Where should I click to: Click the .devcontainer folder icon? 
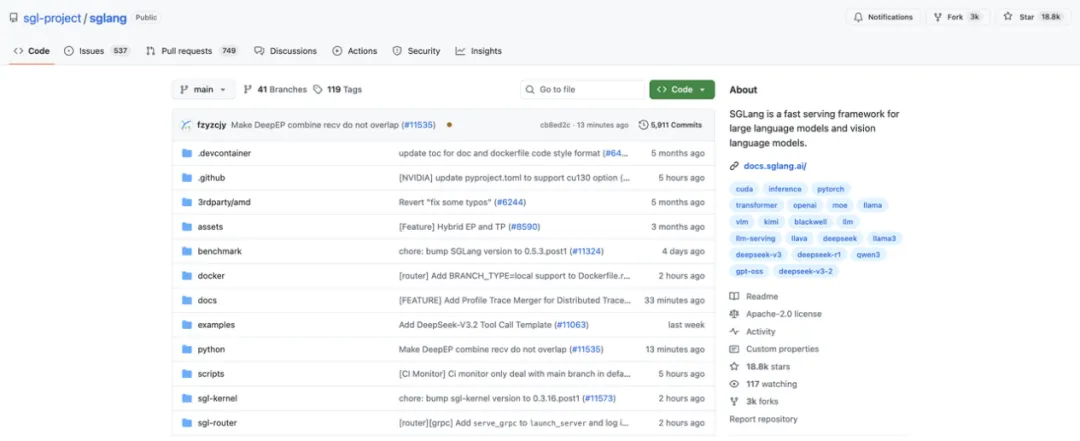click(x=186, y=153)
